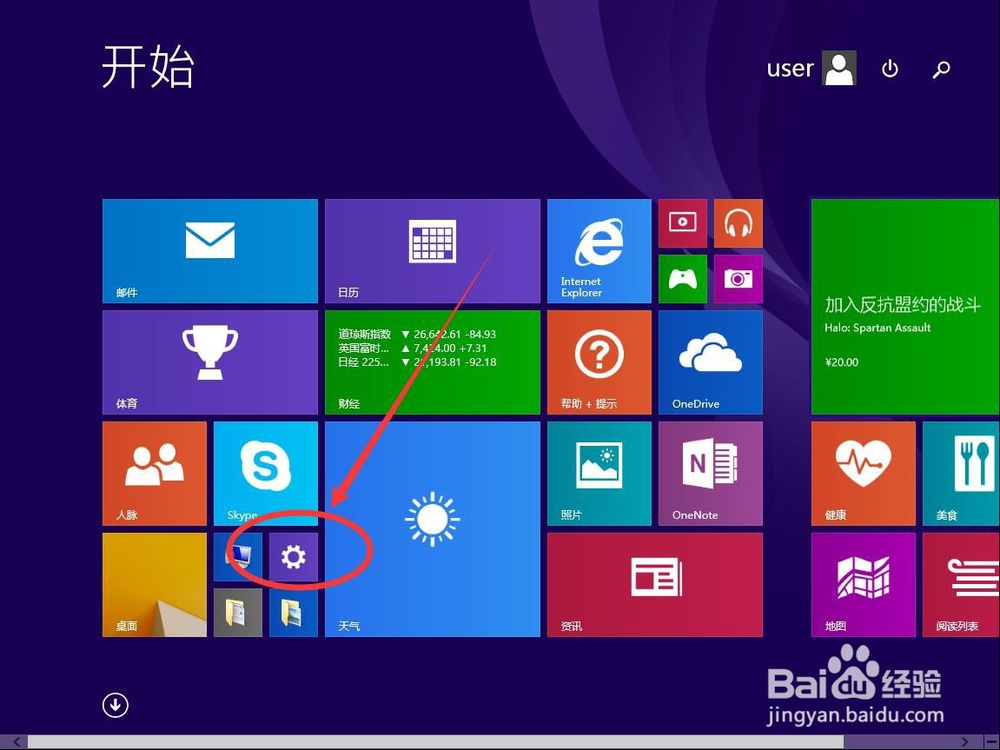Open the This PC computer tile

238,557
